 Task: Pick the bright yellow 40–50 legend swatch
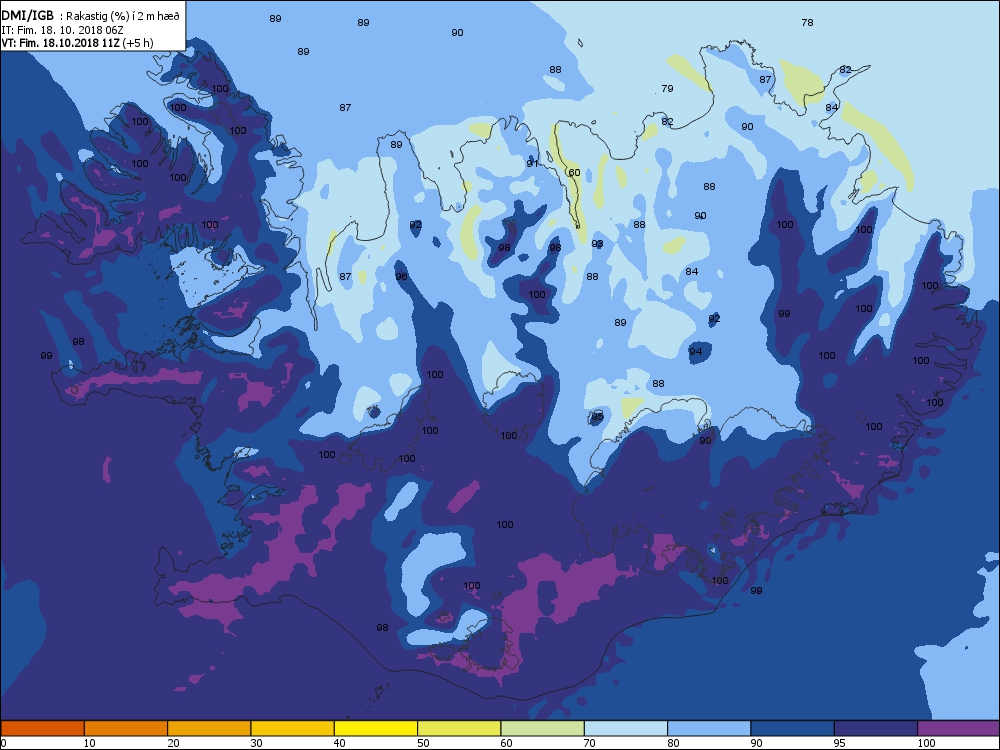click(x=376, y=728)
